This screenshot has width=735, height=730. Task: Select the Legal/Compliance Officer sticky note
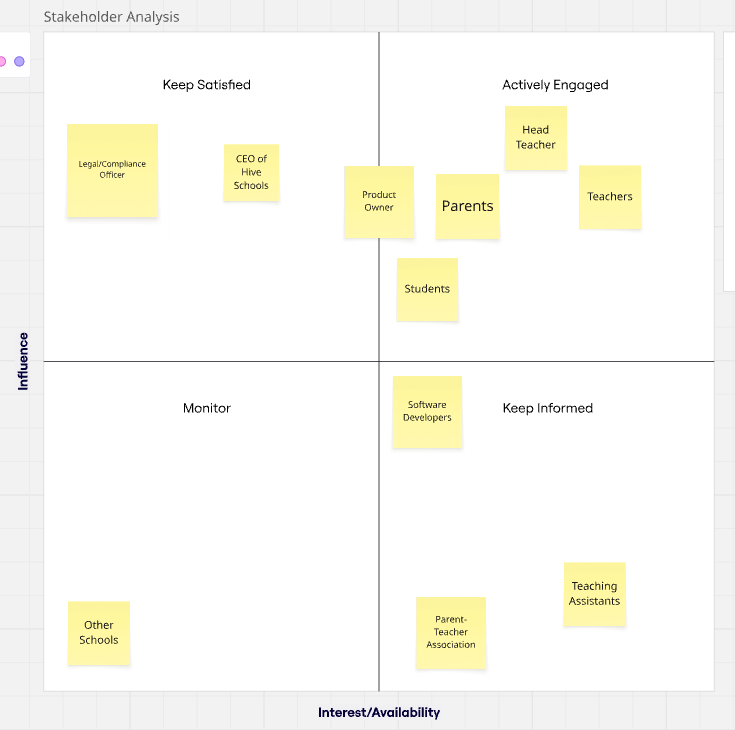point(112,170)
